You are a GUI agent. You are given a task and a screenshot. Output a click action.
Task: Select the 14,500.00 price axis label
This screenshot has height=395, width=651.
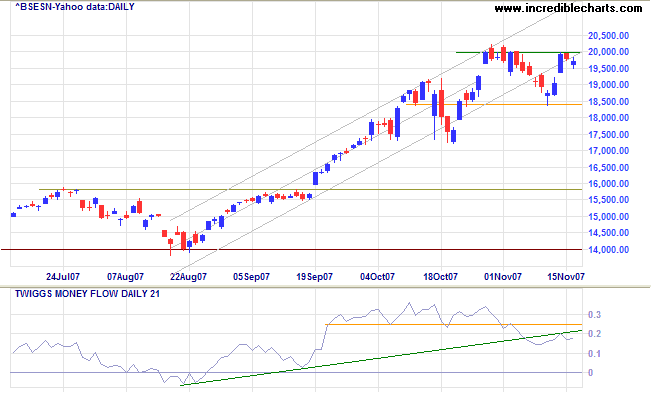coord(608,233)
